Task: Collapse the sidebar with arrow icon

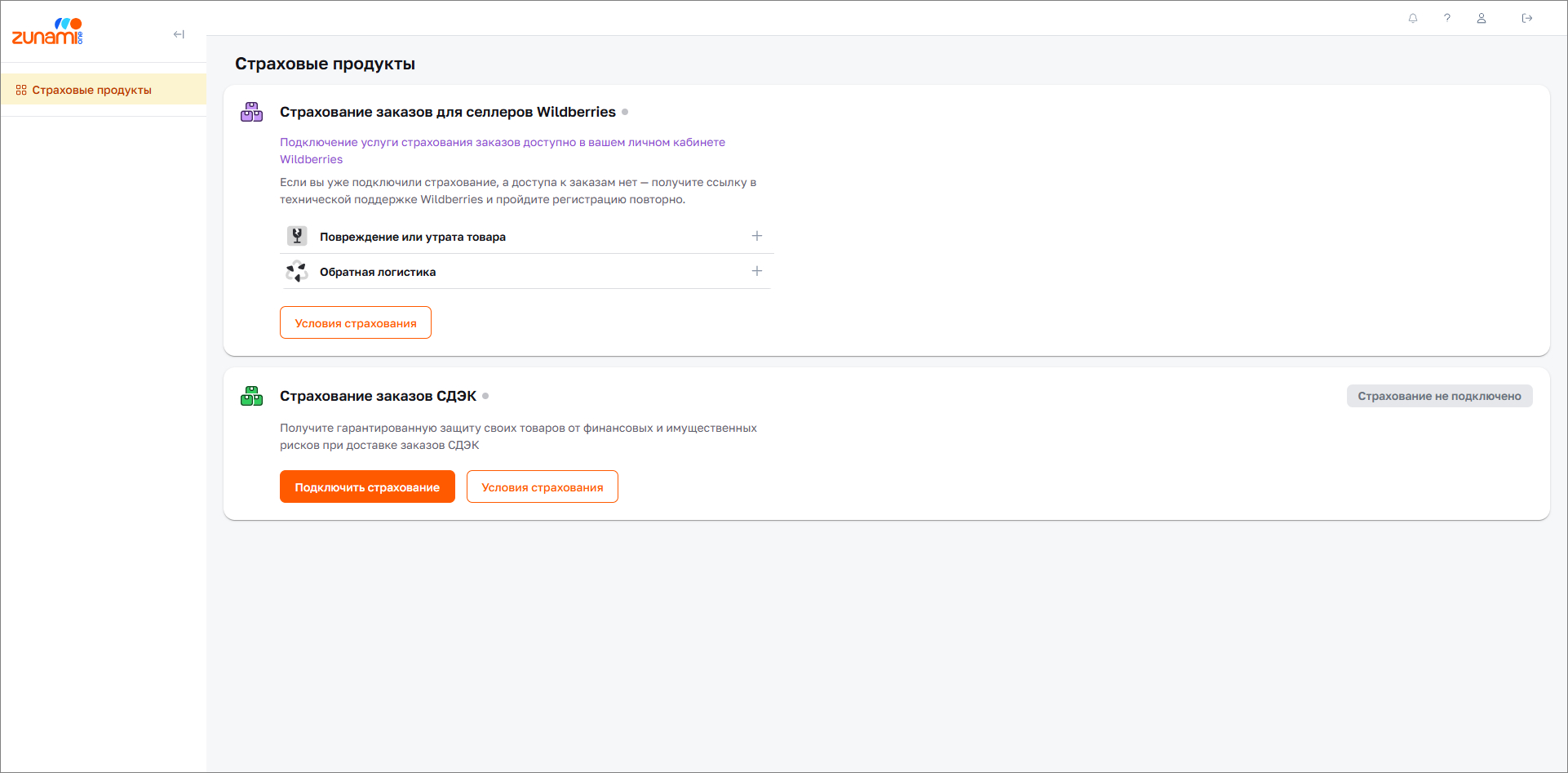Action: tap(179, 34)
